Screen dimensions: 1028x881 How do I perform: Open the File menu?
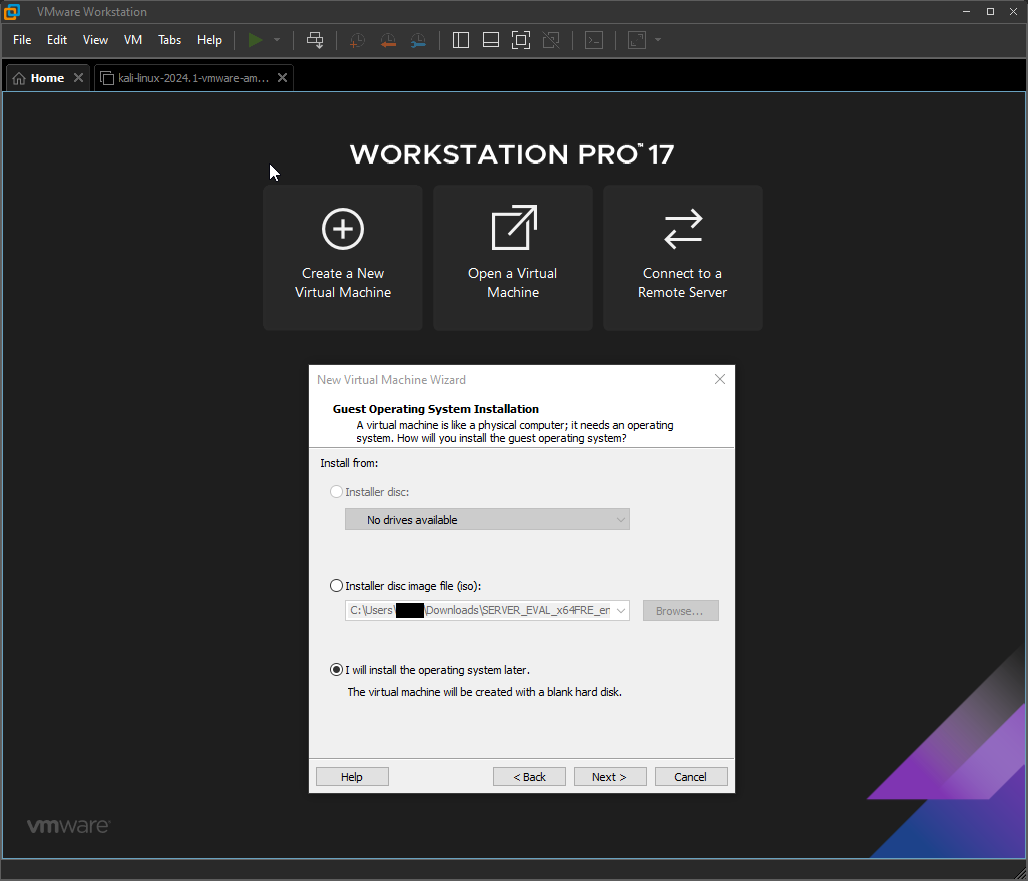(x=22, y=40)
